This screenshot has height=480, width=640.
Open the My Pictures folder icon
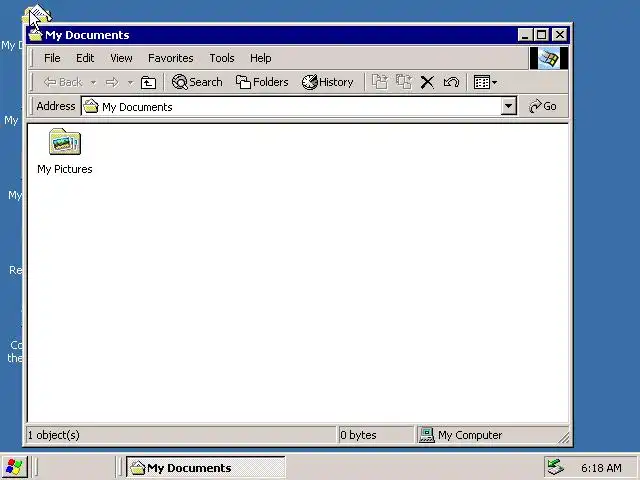coord(65,142)
